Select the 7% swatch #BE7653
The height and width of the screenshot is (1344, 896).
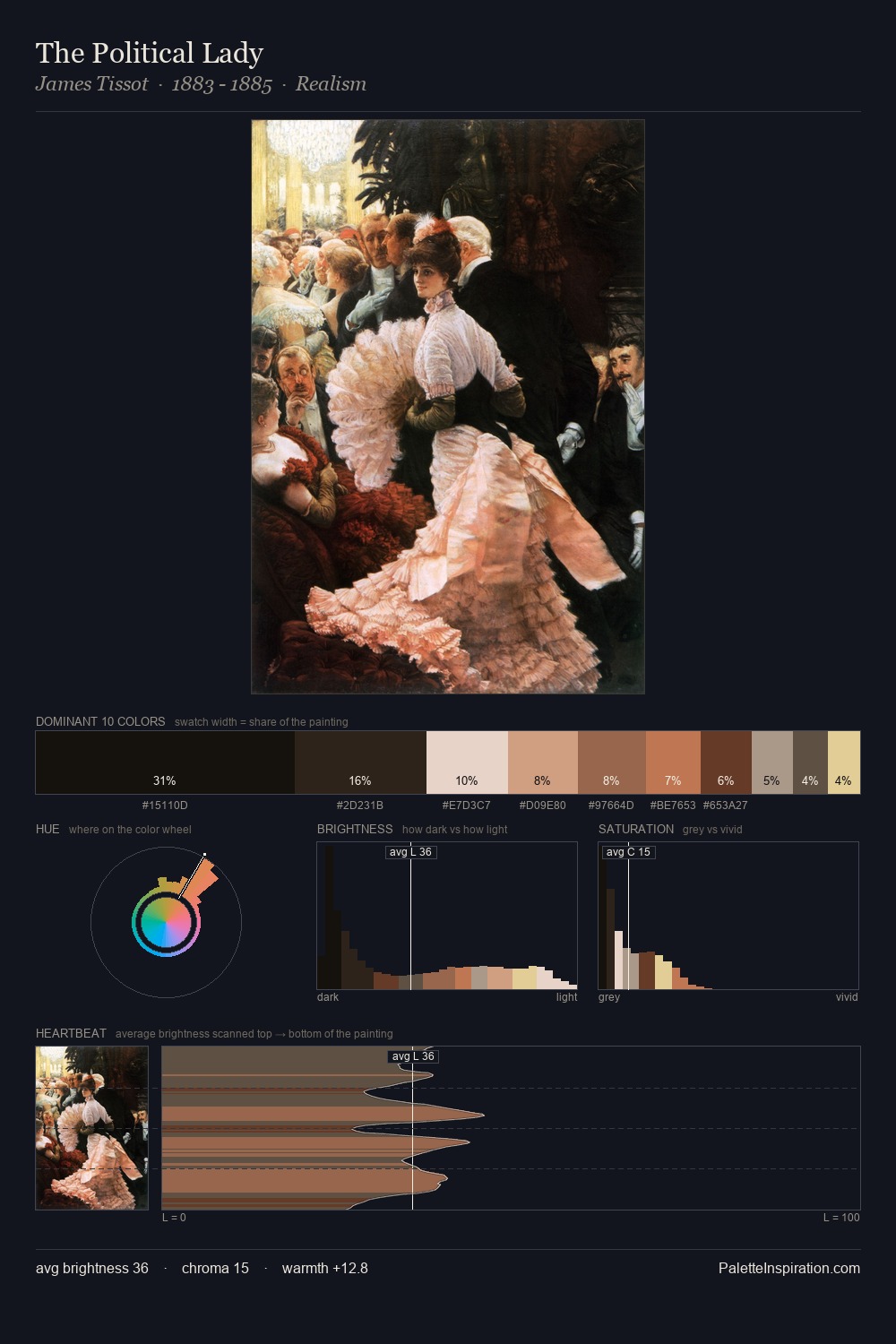(x=673, y=762)
